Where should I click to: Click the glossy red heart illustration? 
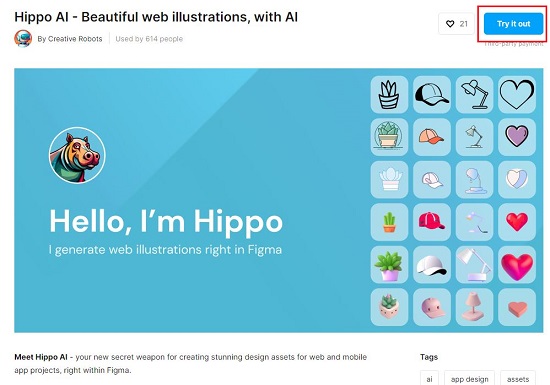(x=517, y=222)
